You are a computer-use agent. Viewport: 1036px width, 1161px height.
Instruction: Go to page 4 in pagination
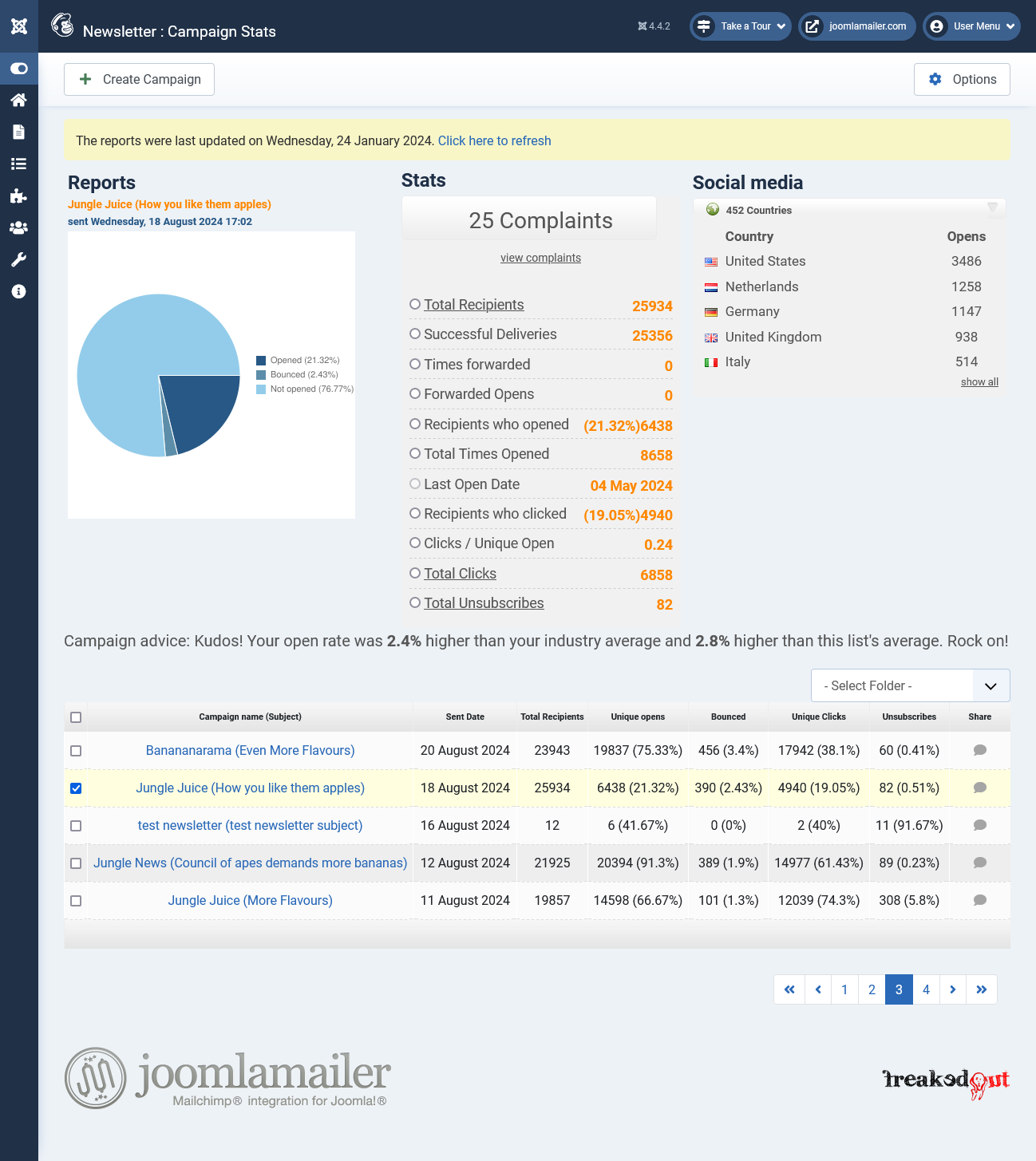(926, 989)
